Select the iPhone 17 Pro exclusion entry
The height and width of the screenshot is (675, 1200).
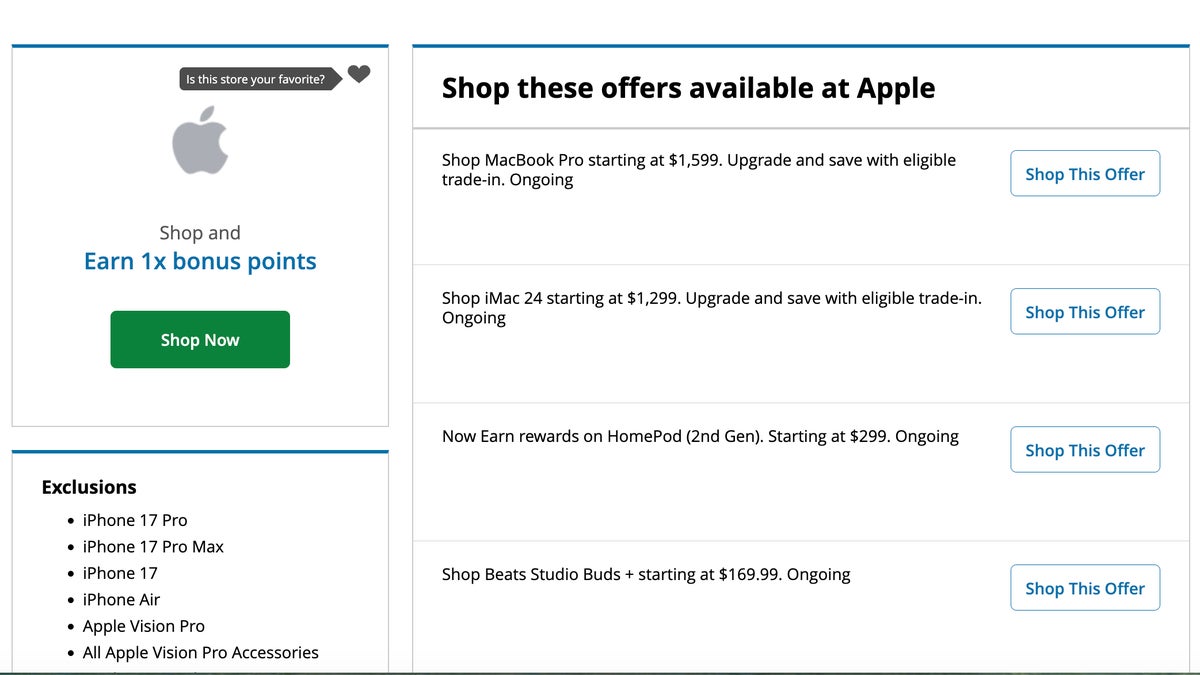click(134, 520)
